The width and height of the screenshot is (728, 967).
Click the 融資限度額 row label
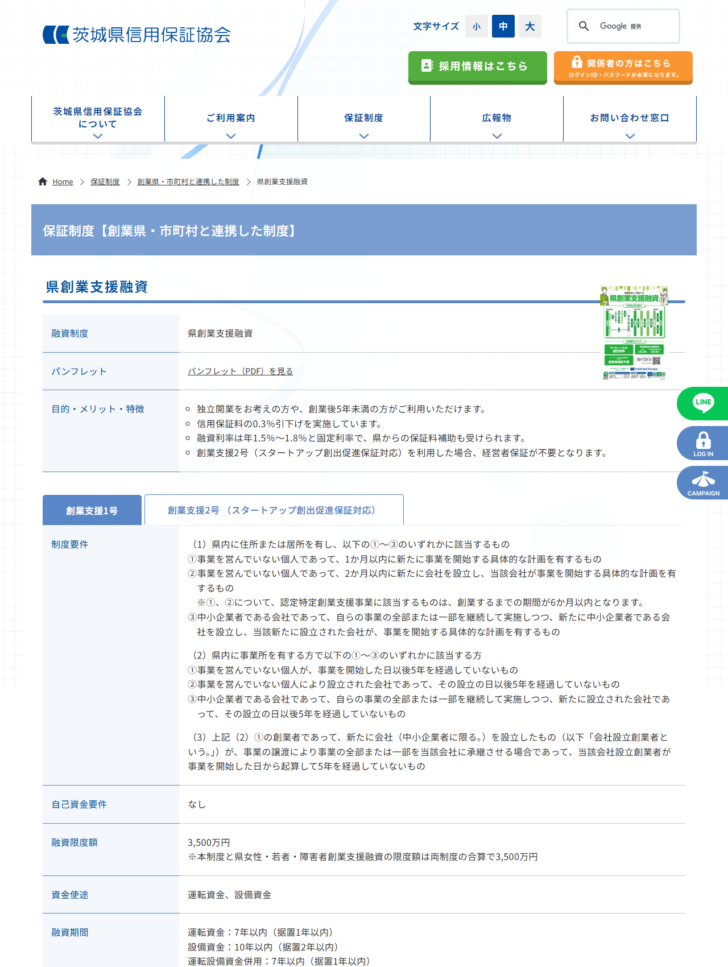click(x=74, y=842)
